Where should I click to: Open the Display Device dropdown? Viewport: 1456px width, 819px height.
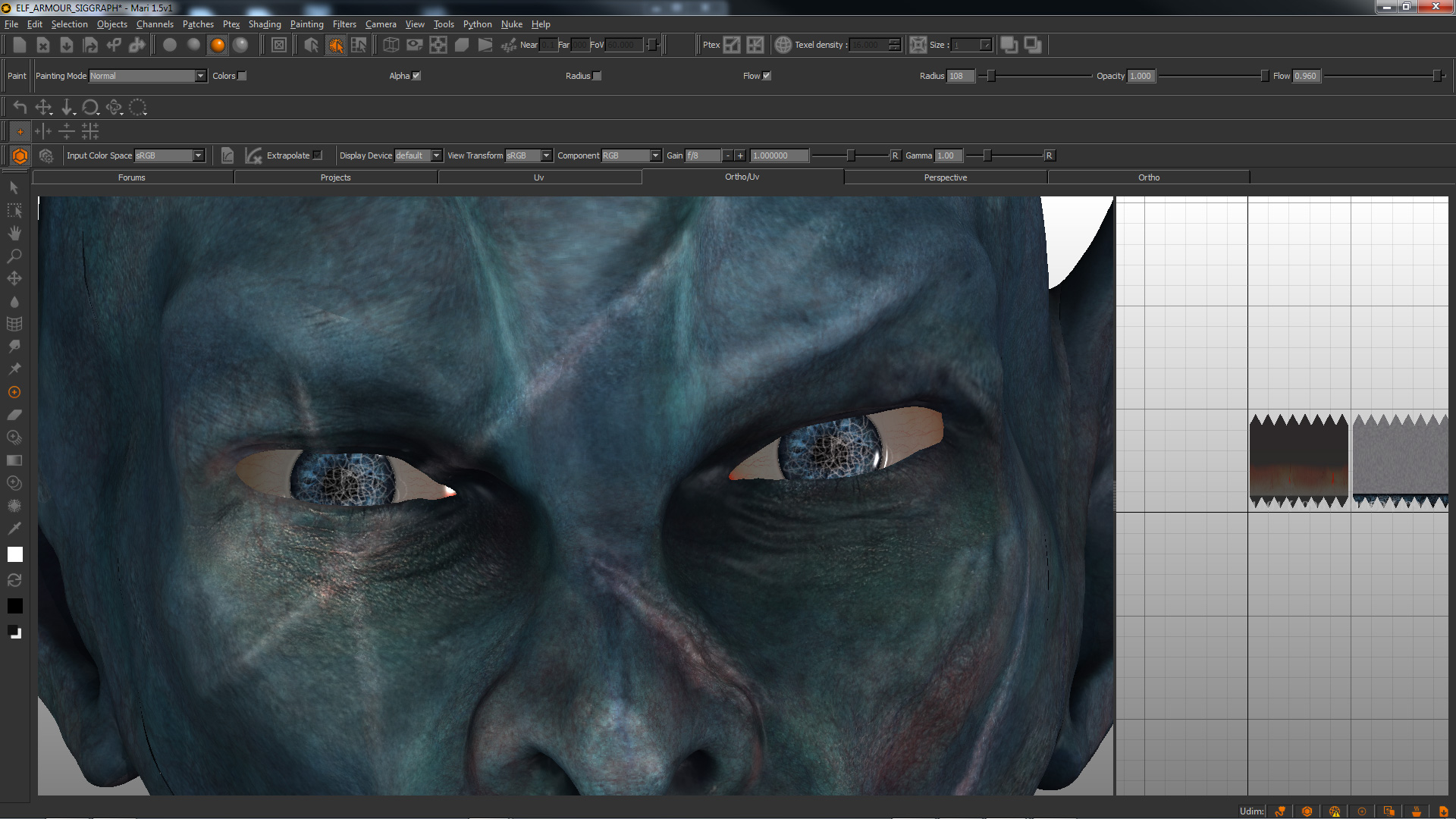pyautogui.click(x=419, y=155)
